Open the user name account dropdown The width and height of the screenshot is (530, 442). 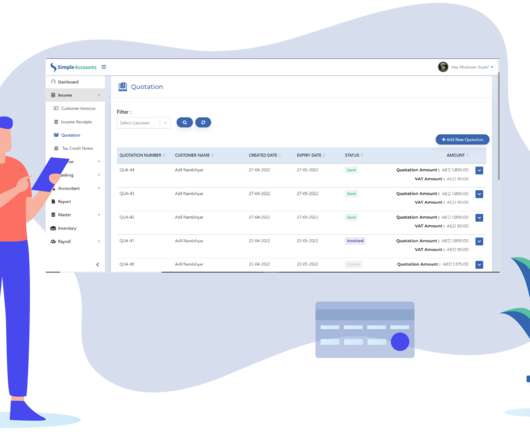point(472,67)
